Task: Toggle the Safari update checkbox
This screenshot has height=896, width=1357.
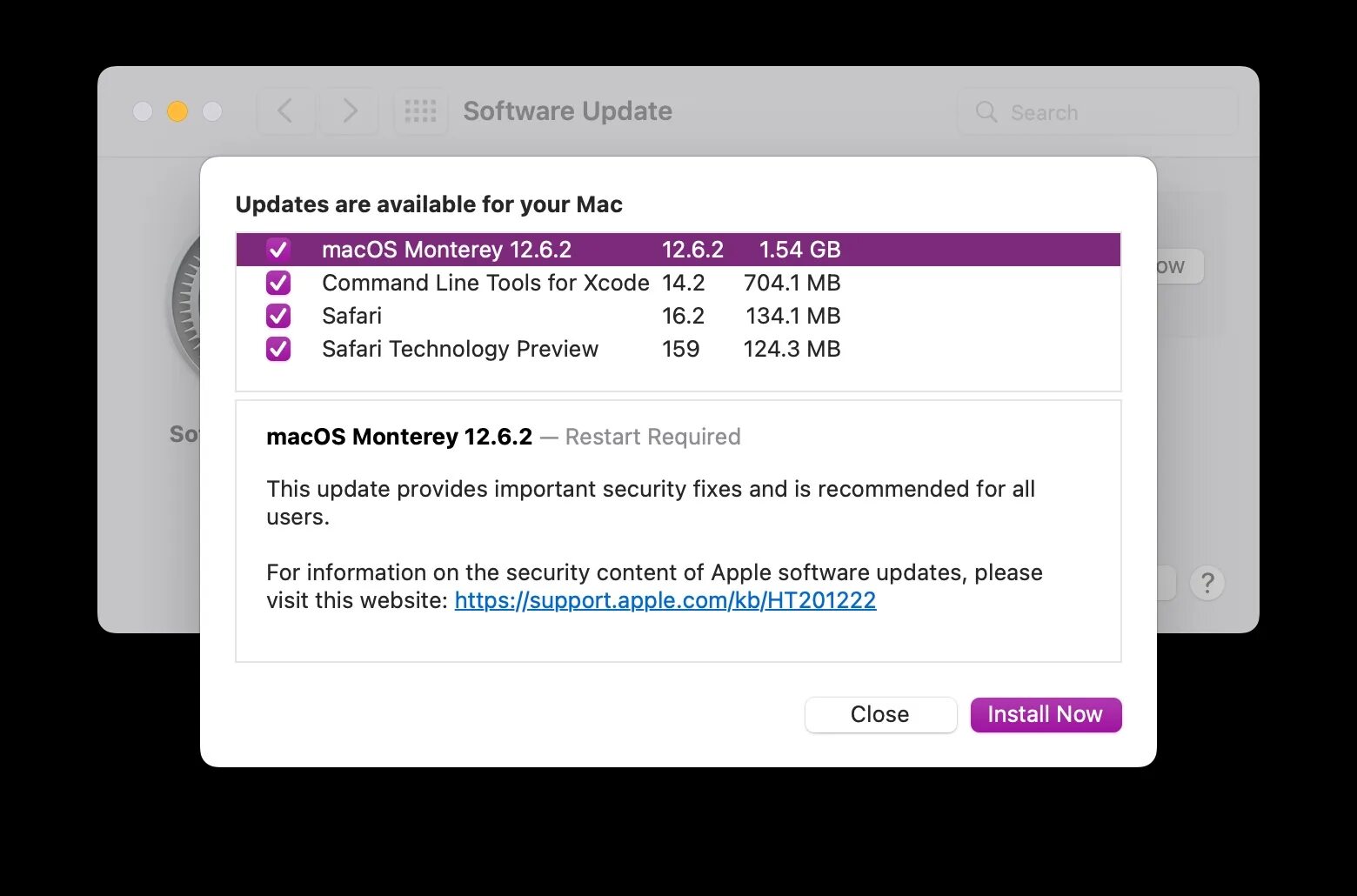Action: pyautogui.click(x=278, y=316)
